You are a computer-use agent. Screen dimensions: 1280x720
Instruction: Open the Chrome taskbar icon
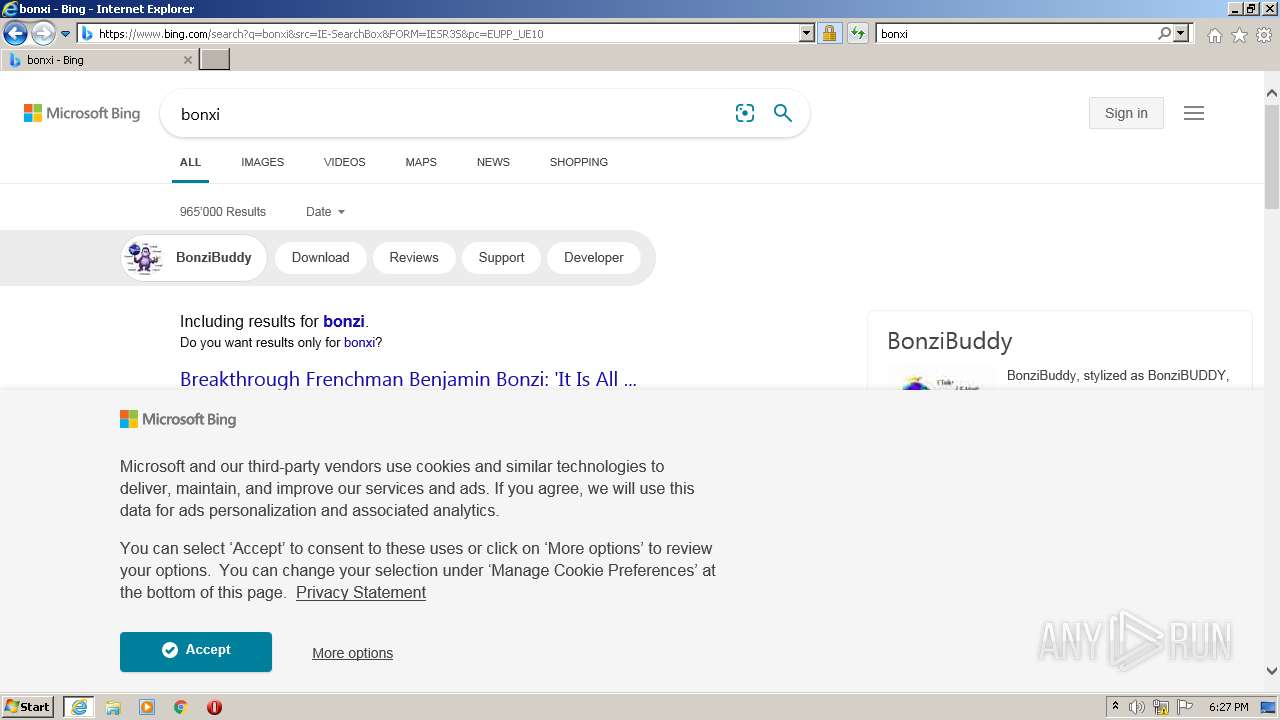181,707
